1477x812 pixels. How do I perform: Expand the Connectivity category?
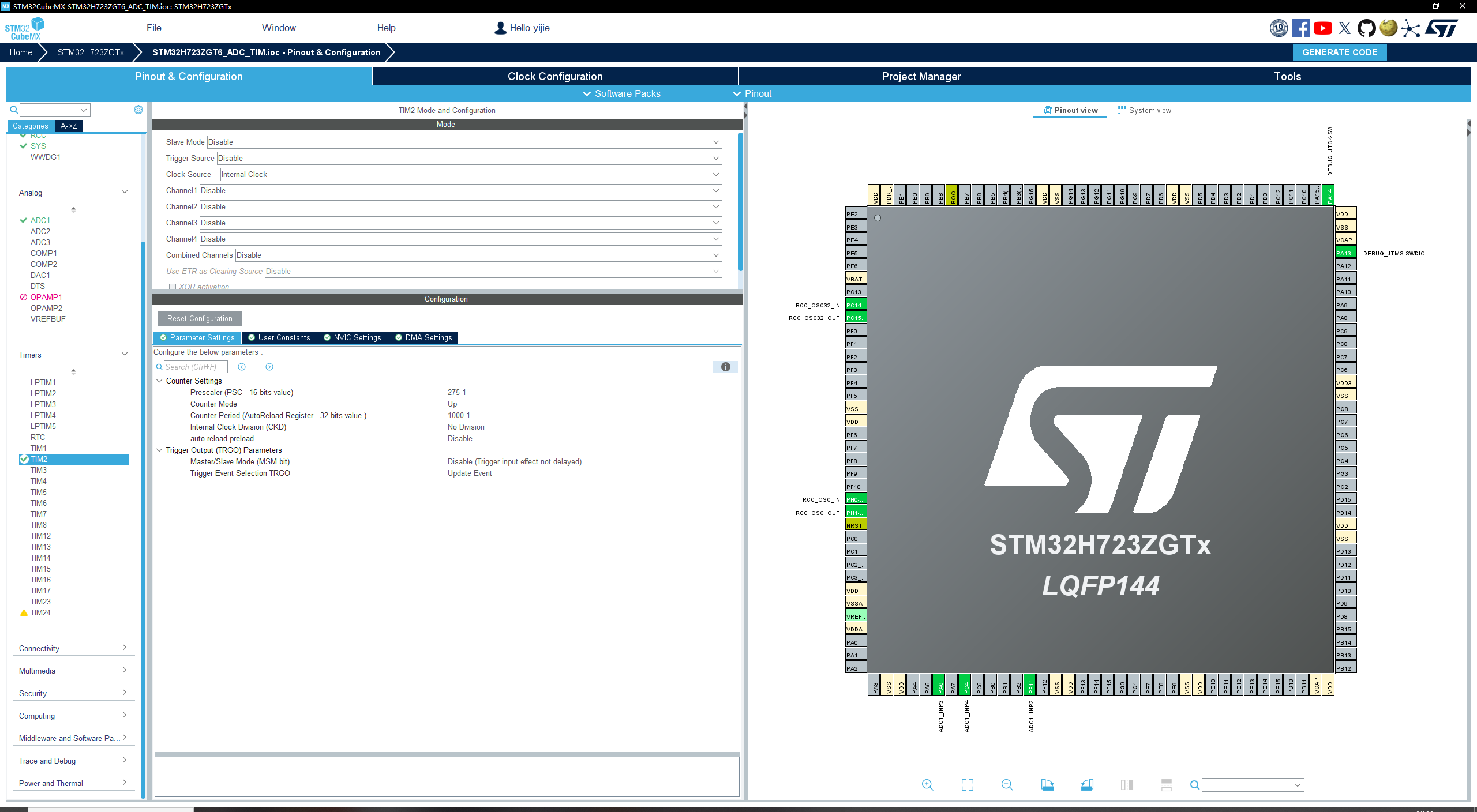point(73,648)
